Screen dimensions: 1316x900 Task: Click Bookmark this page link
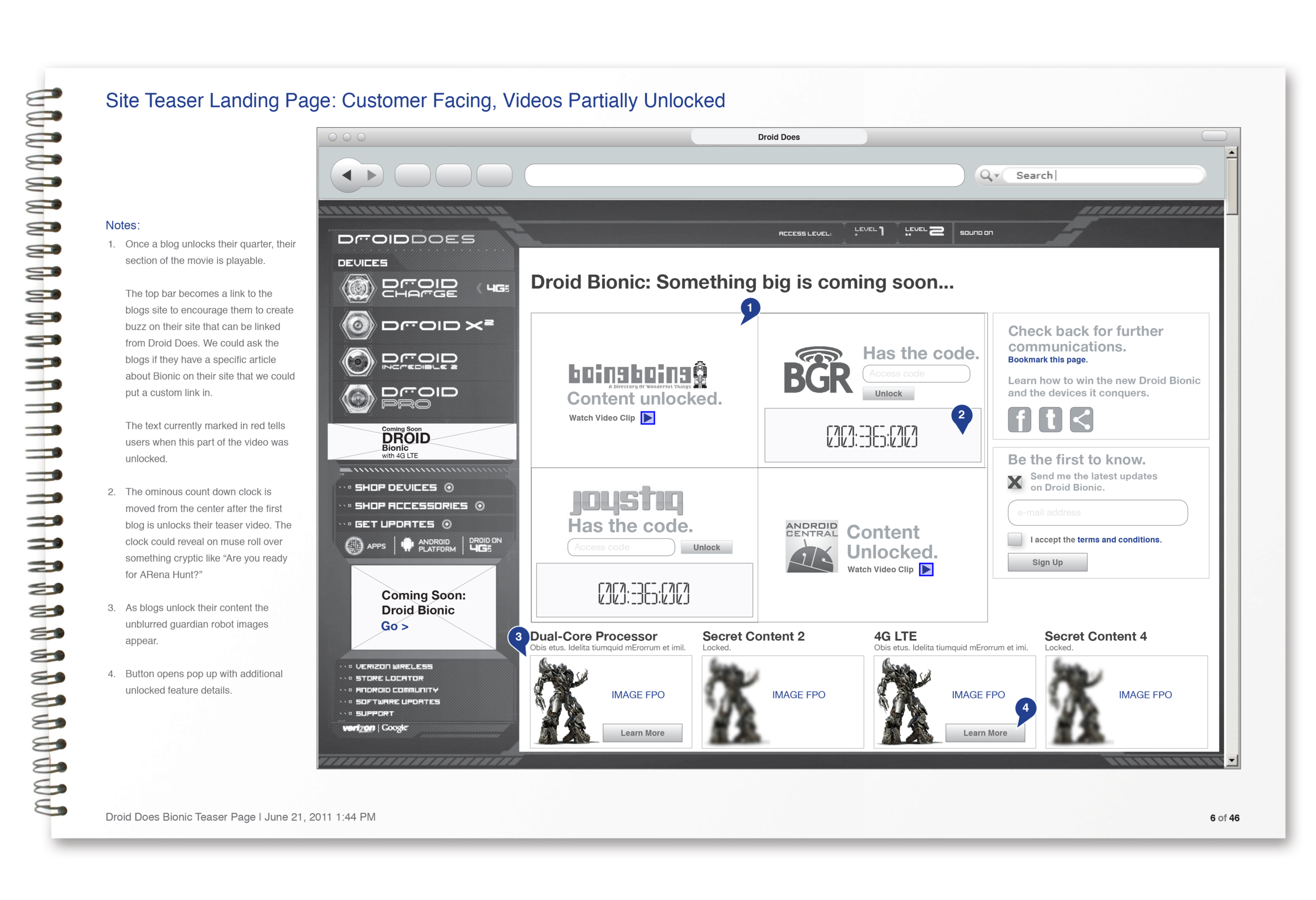pos(1048,360)
